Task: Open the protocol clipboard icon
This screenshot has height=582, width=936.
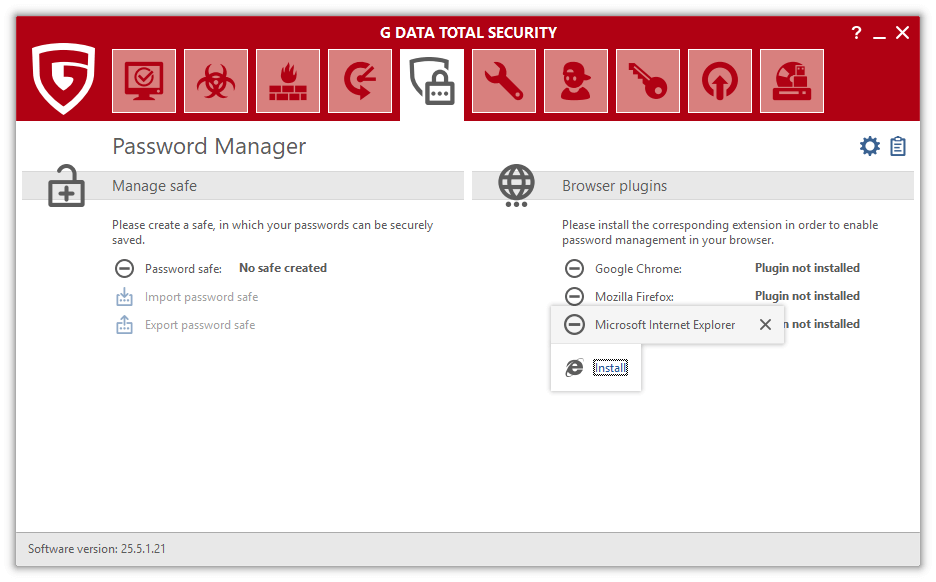Action: pos(898,146)
